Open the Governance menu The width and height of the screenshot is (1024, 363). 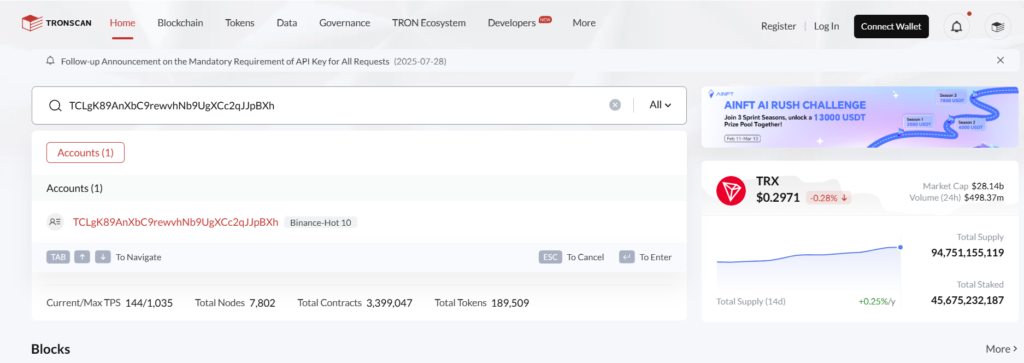pyautogui.click(x=345, y=23)
